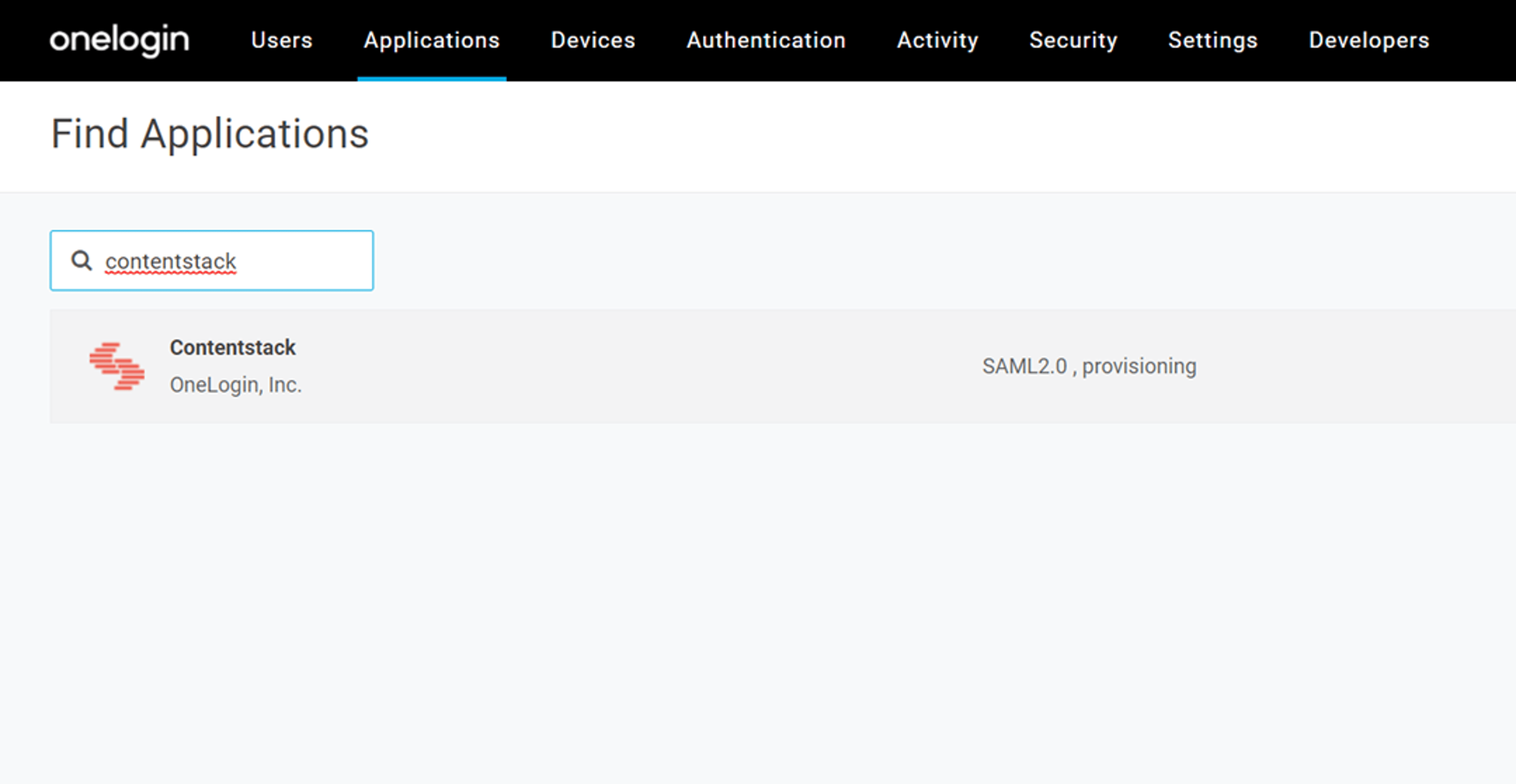The height and width of the screenshot is (784, 1516).
Task: Open the Activity menu
Action: [938, 40]
